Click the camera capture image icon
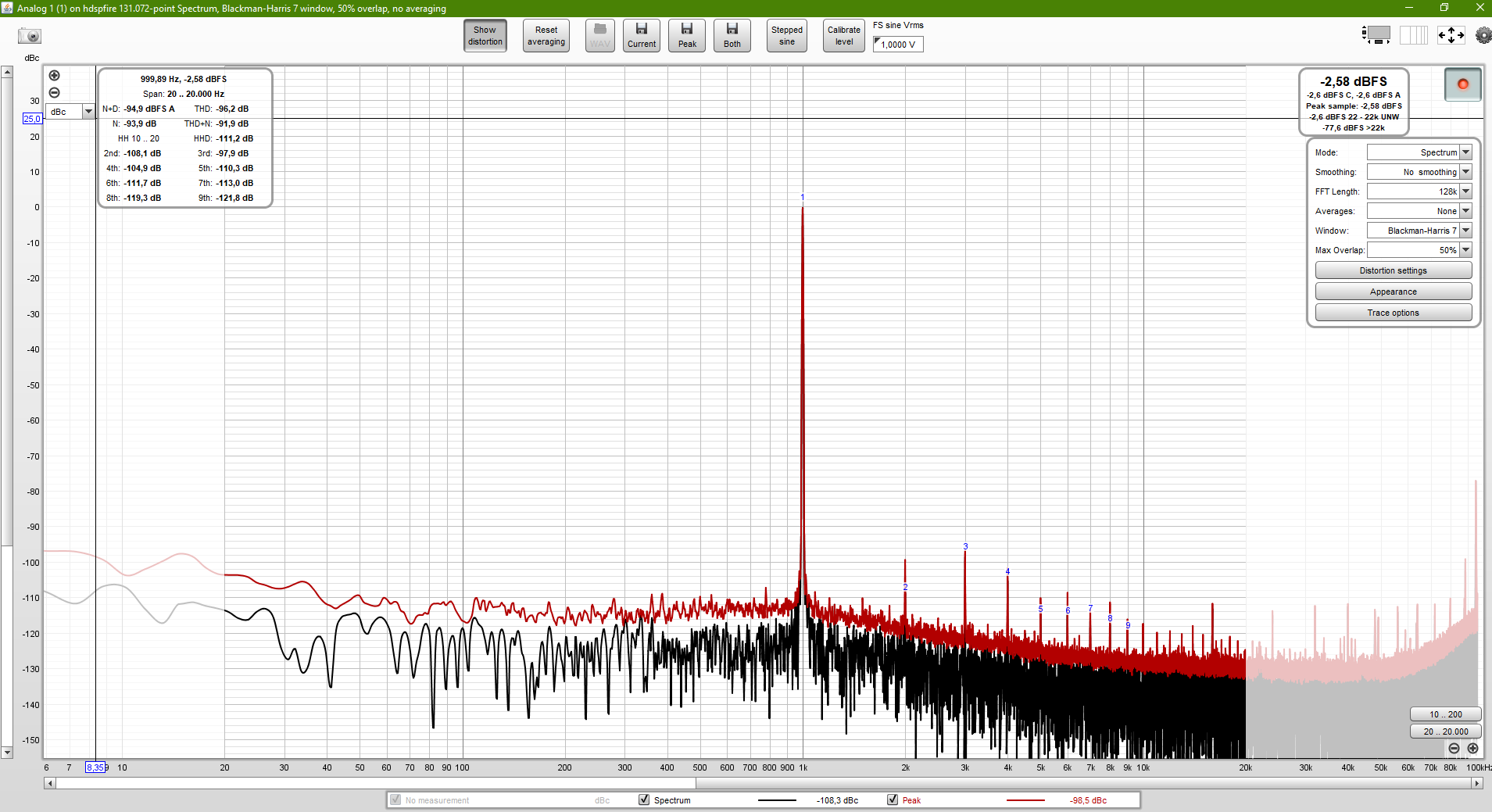1492x812 pixels. tap(30, 36)
